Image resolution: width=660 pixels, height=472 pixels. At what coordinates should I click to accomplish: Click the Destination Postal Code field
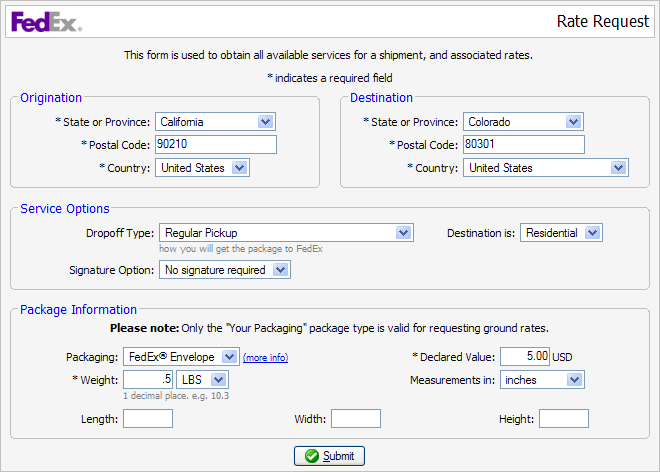[524, 144]
